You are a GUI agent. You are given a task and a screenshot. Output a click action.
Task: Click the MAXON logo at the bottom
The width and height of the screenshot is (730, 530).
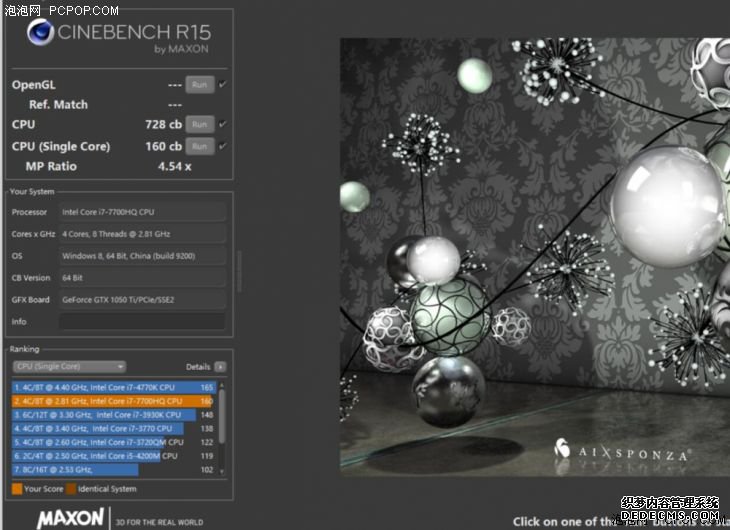pyautogui.click(x=70, y=518)
